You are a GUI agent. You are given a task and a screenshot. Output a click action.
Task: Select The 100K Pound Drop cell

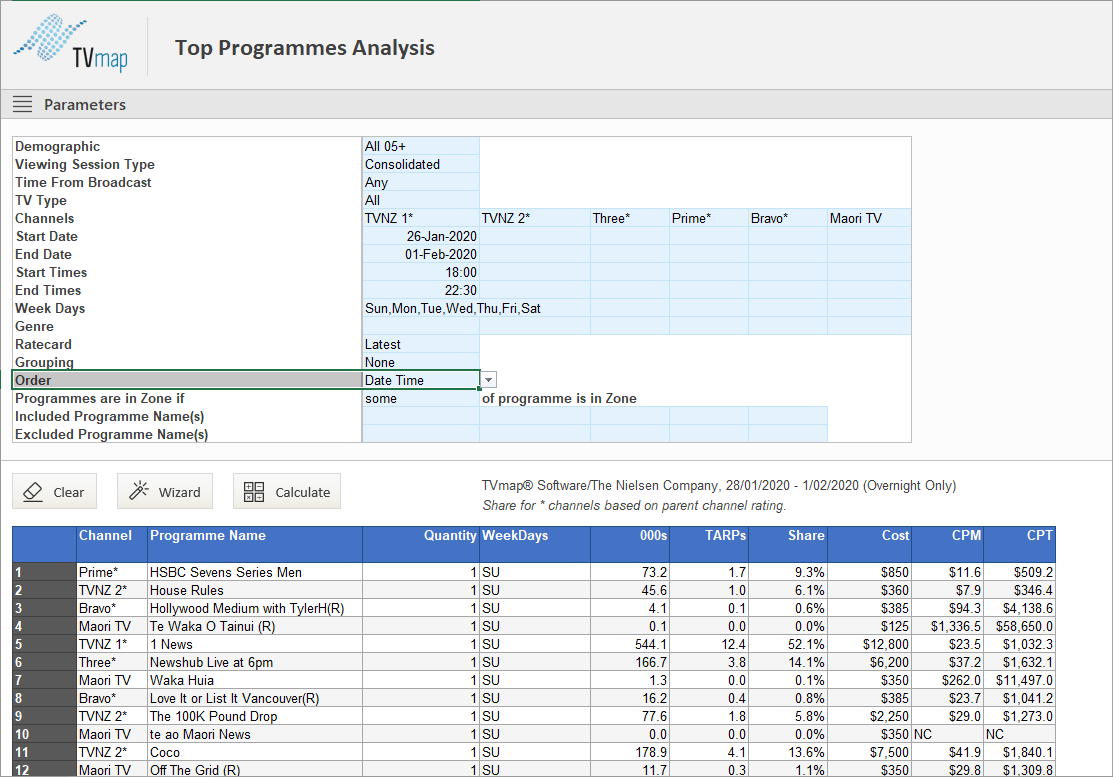point(255,717)
